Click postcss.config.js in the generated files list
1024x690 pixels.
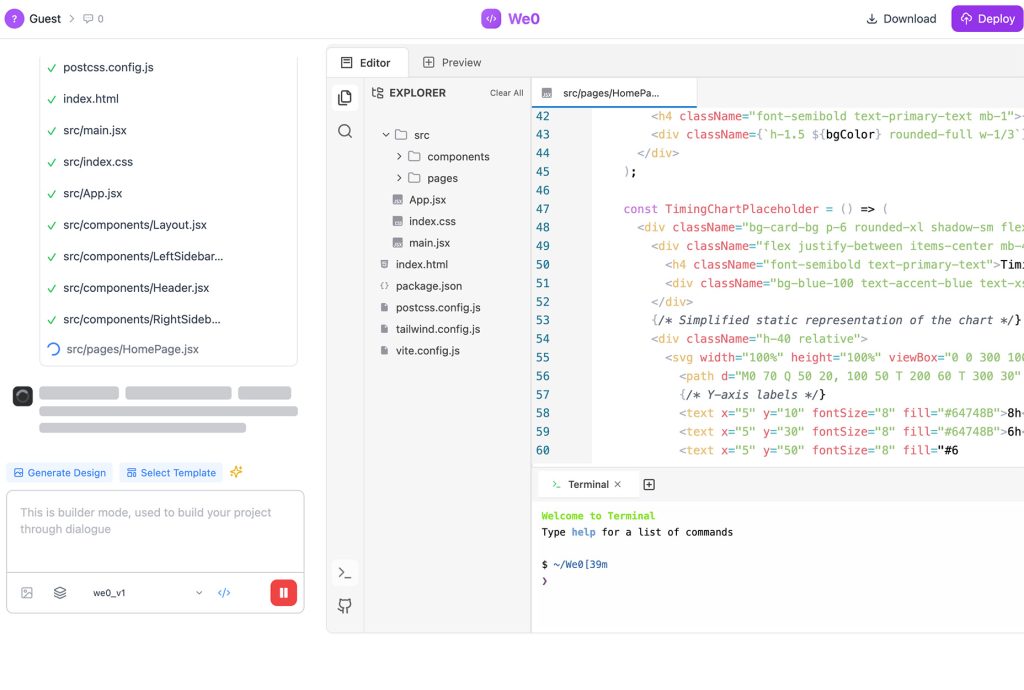[x=108, y=67]
